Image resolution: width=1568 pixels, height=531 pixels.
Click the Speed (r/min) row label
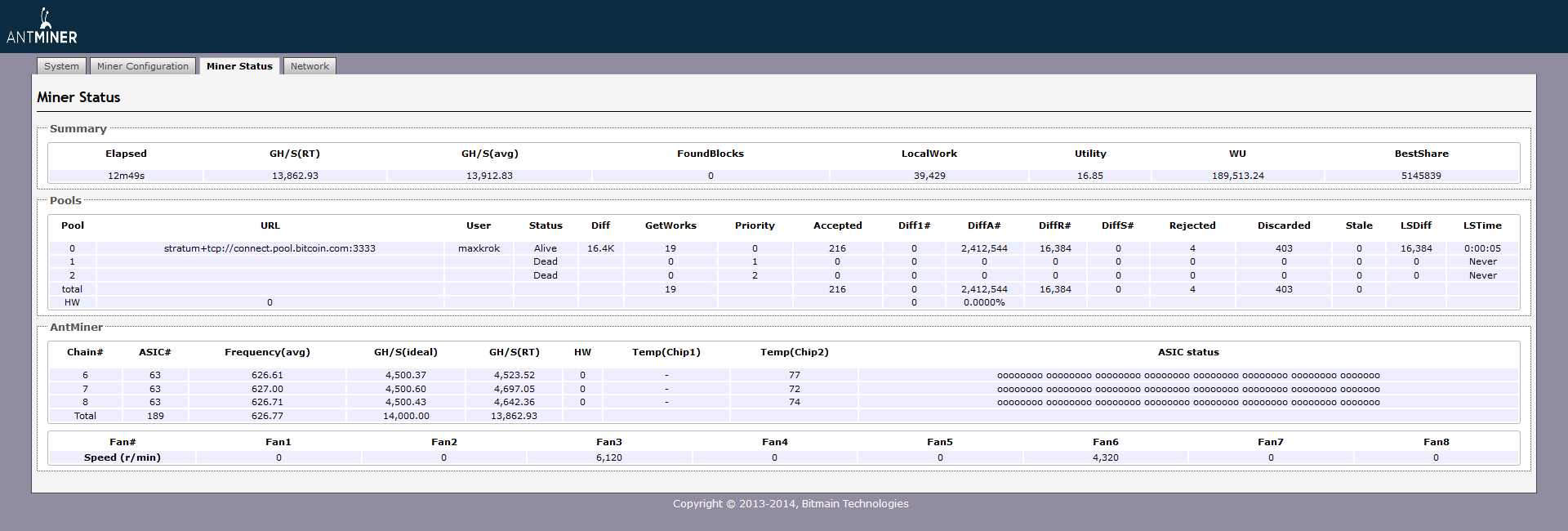[x=122, y=457]
